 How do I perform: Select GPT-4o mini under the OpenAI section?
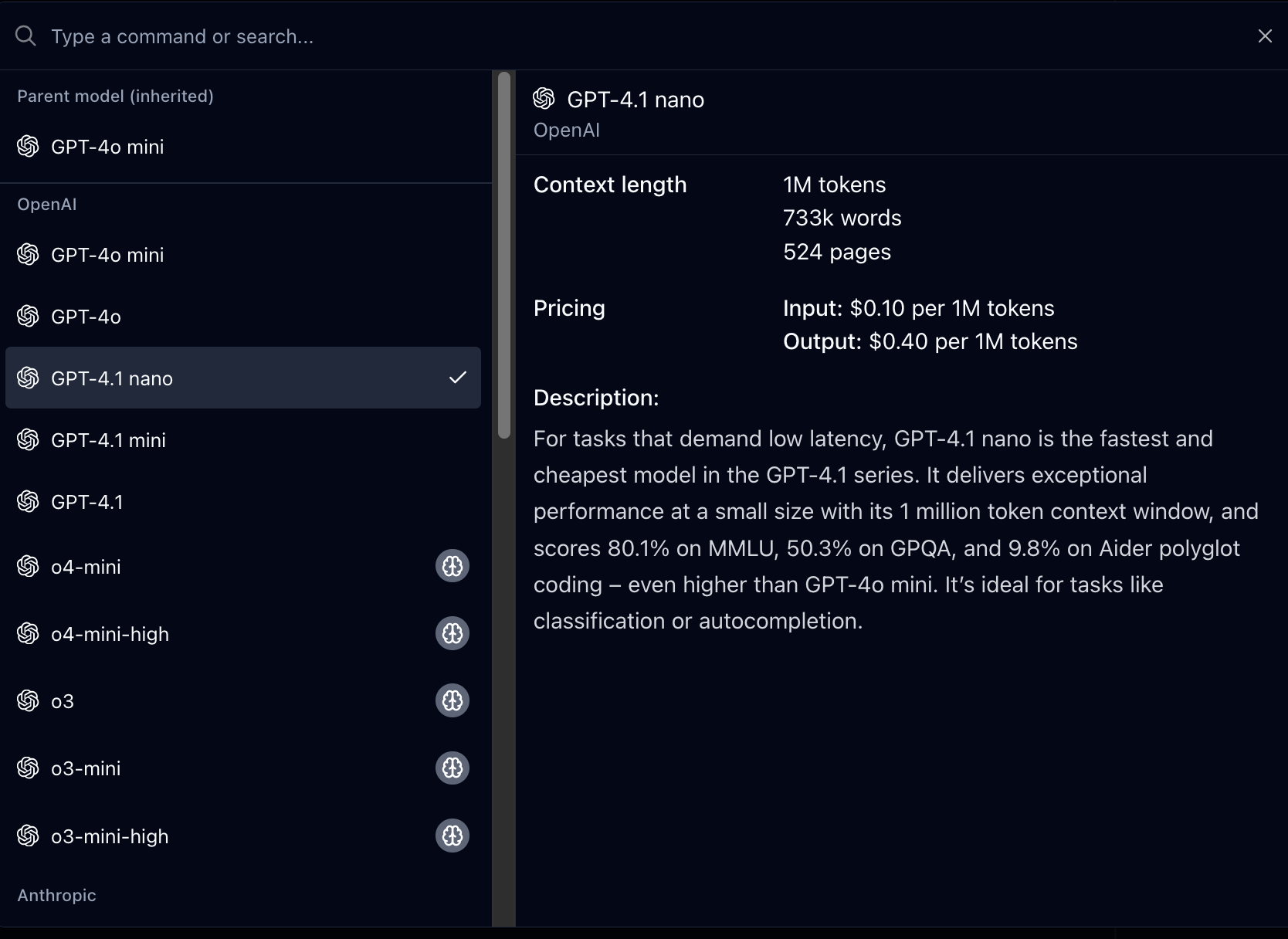[107, 255]
